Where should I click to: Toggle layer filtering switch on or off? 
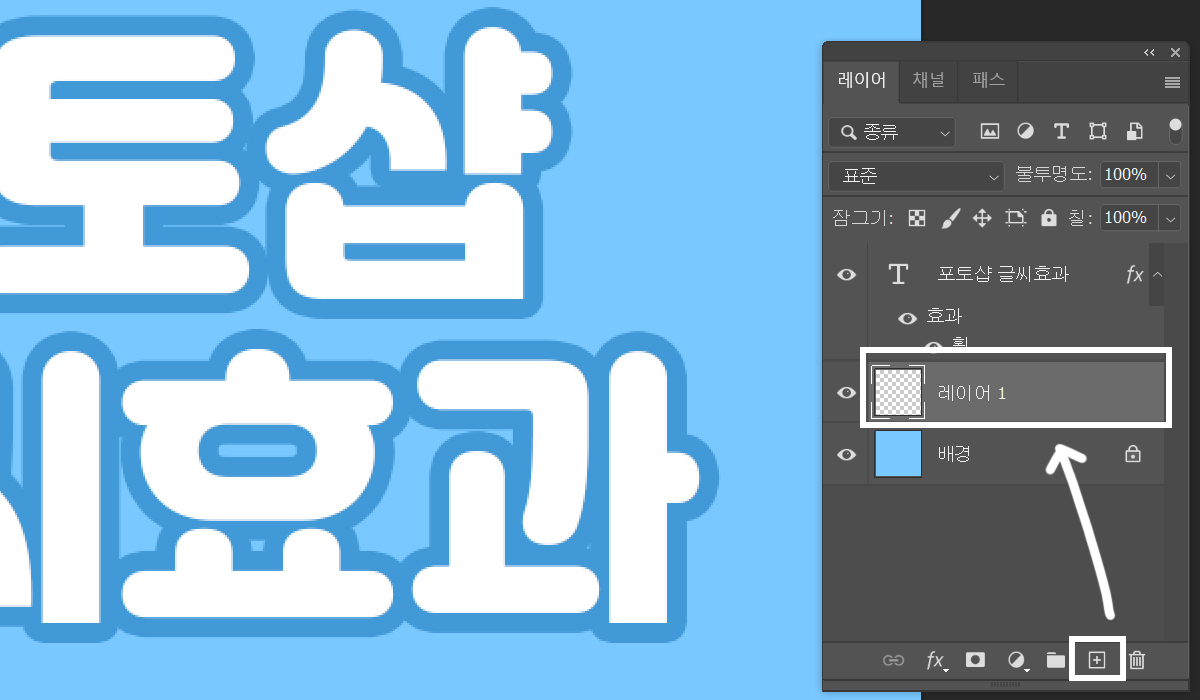pos(1176,130)
